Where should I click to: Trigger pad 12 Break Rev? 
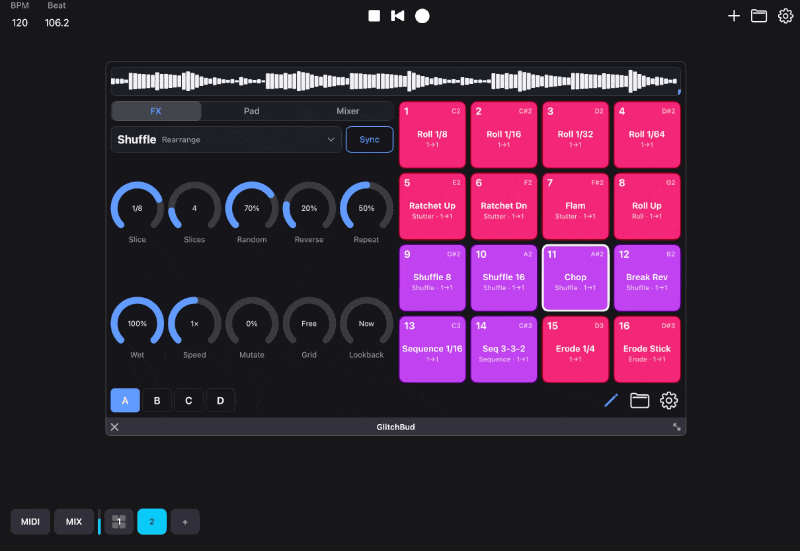point(647,278)
